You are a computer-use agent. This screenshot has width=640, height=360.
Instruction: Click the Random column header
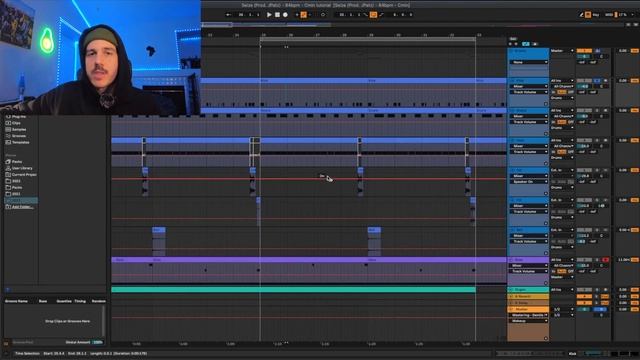[x=99, y=301]
